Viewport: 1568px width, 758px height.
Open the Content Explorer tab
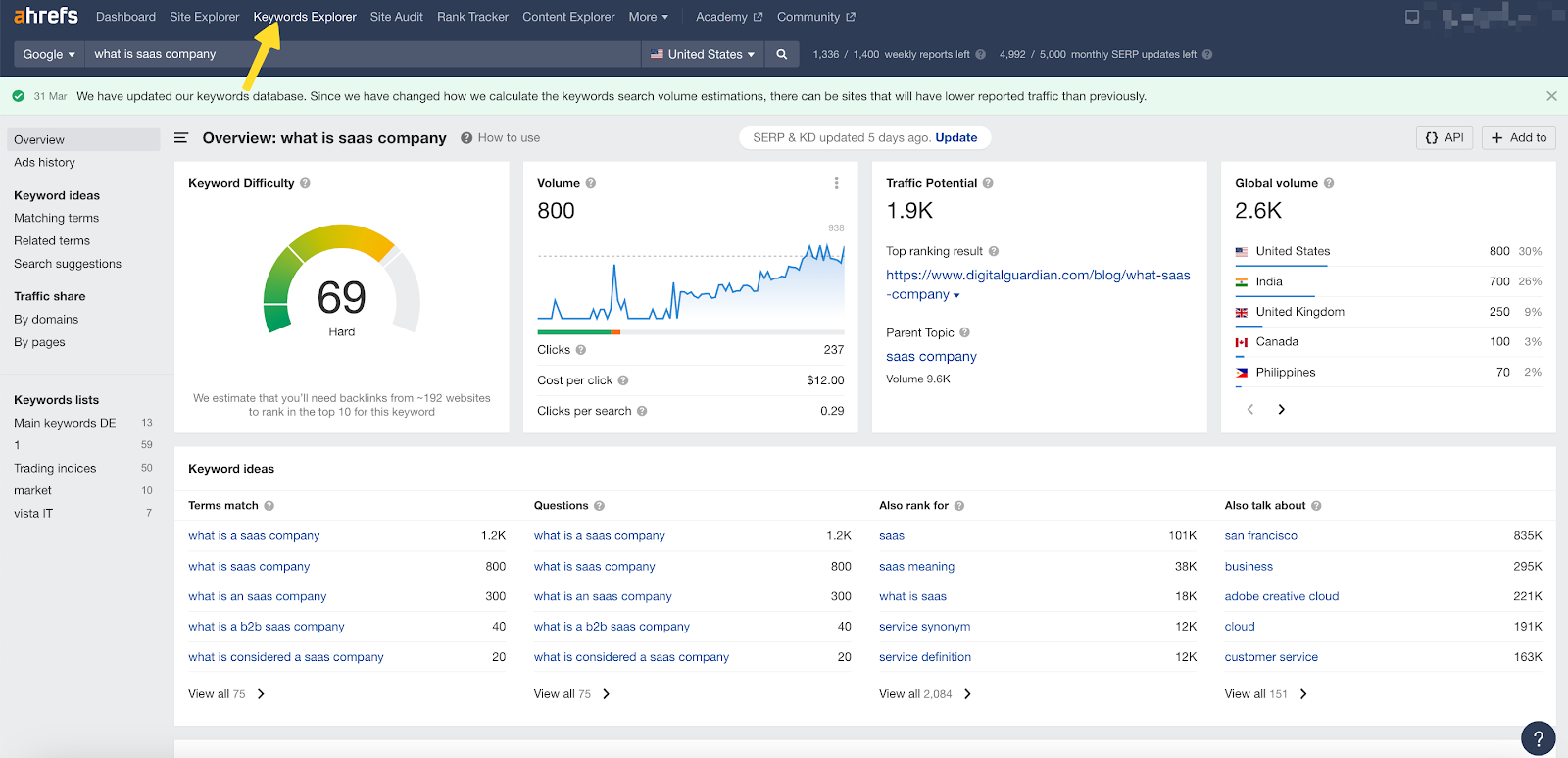click(x=568, y=17)
